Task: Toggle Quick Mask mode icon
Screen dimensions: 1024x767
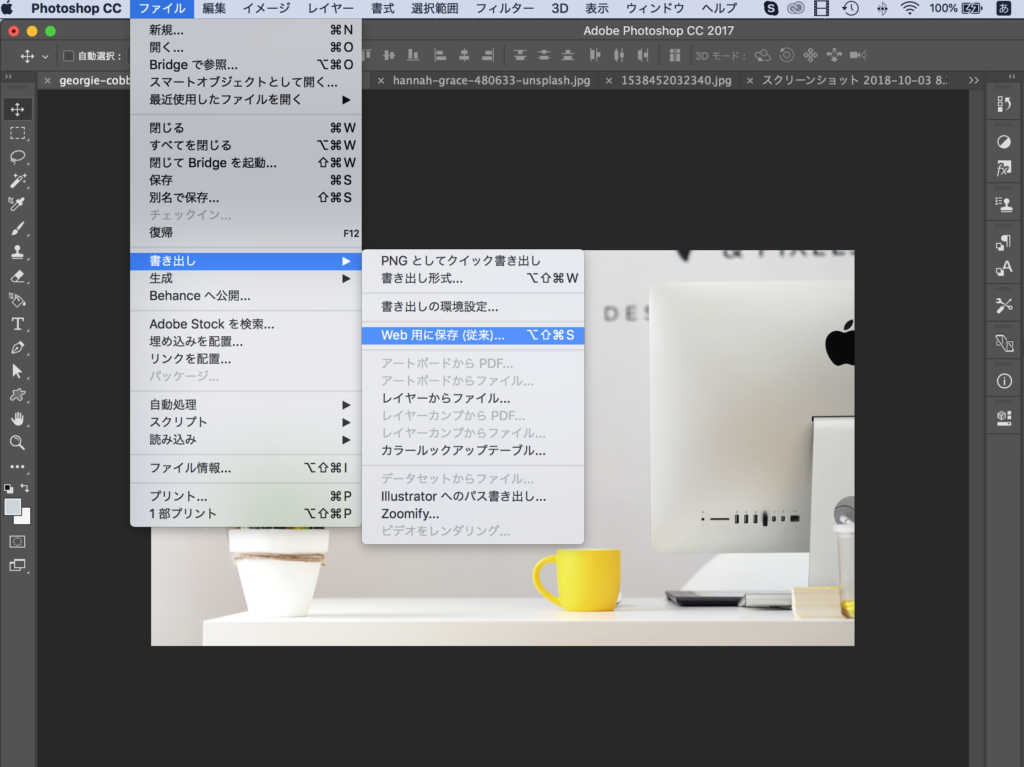Action: (18, 542)
